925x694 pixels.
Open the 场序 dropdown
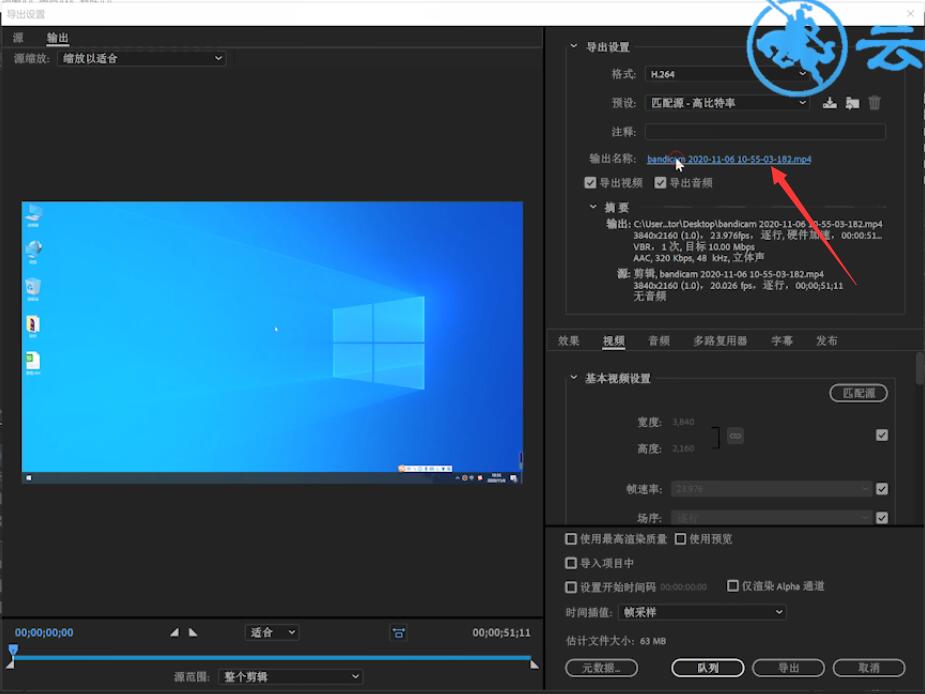coord(772,518)
